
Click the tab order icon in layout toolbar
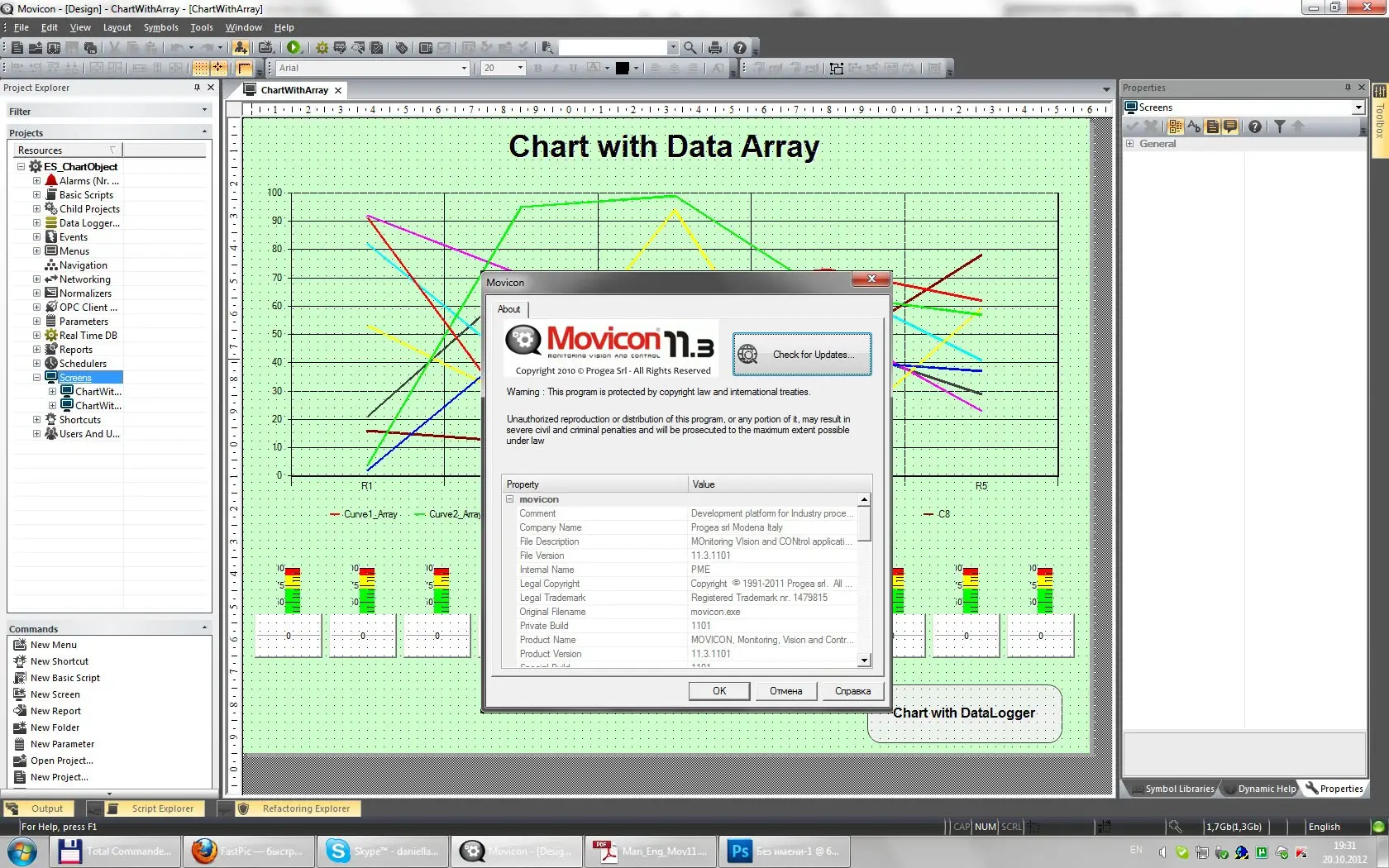point(837,69)
